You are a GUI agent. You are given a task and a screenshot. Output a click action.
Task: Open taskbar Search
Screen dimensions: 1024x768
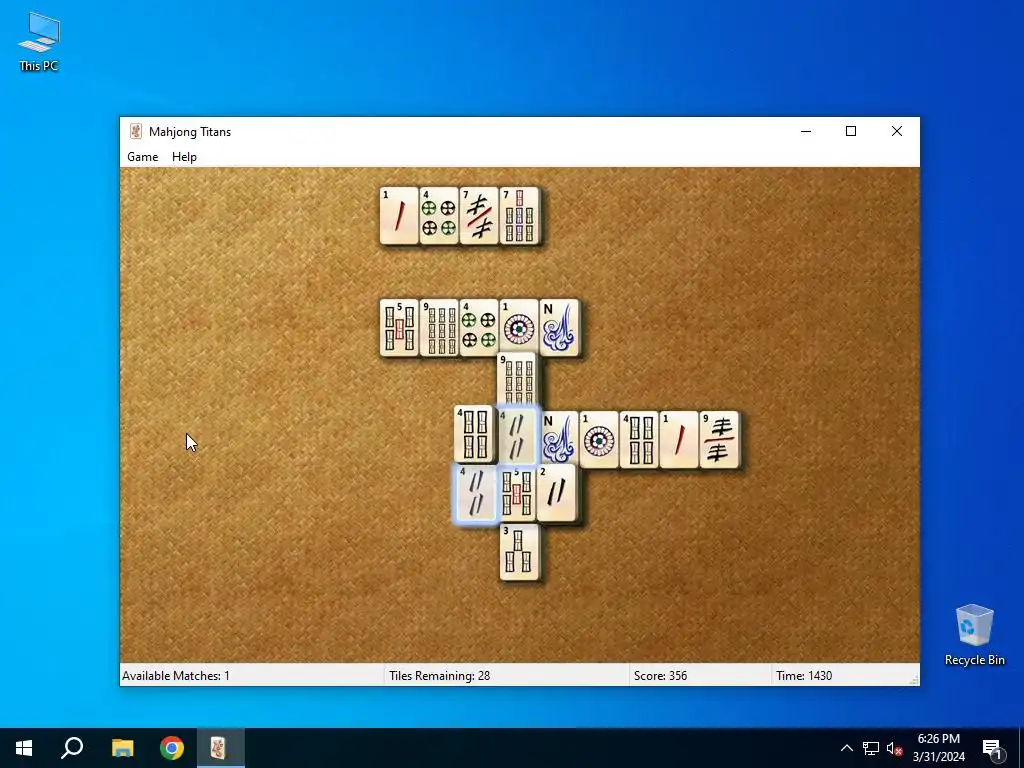pyautogui.click(x=72, y=748)
